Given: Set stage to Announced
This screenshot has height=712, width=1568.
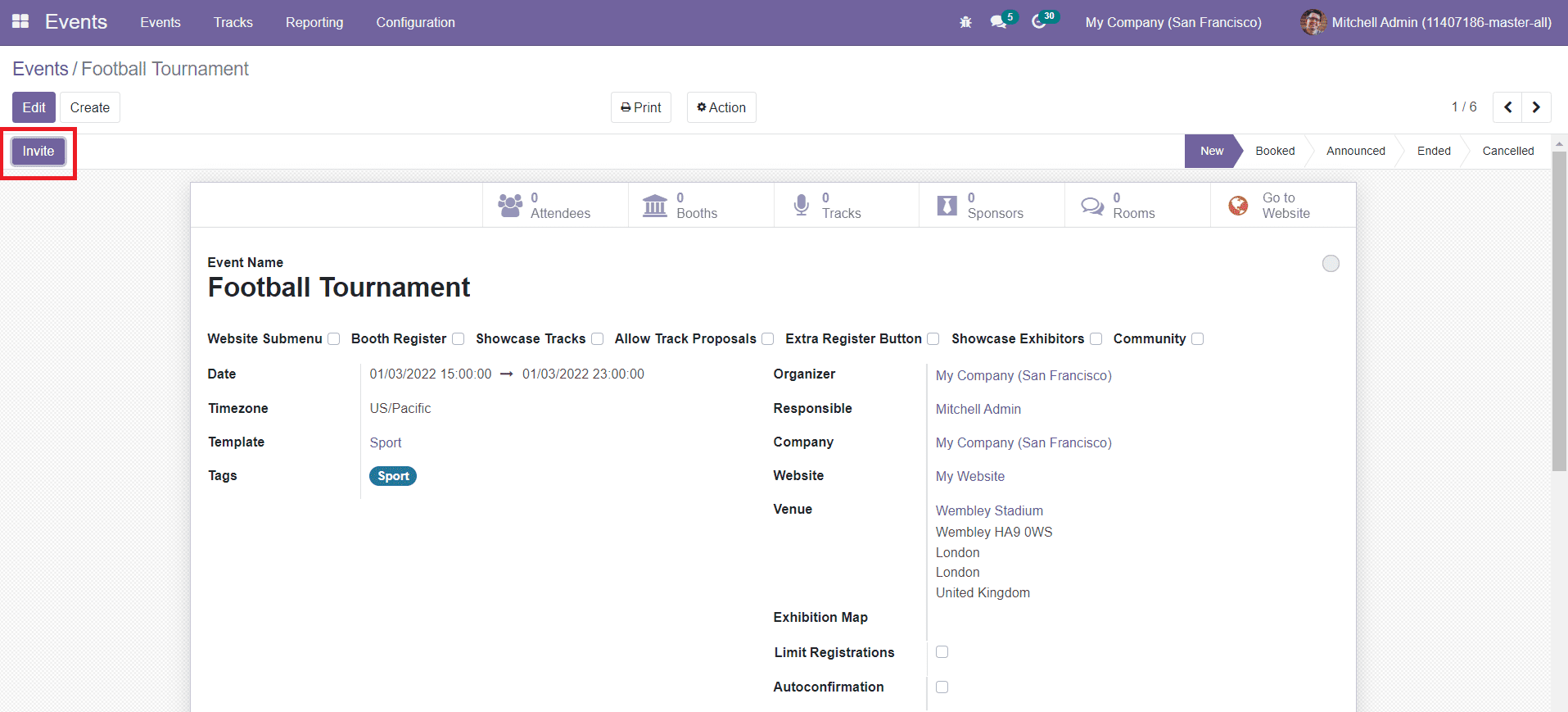Looking at the screenshot, I should [1356, 151].
